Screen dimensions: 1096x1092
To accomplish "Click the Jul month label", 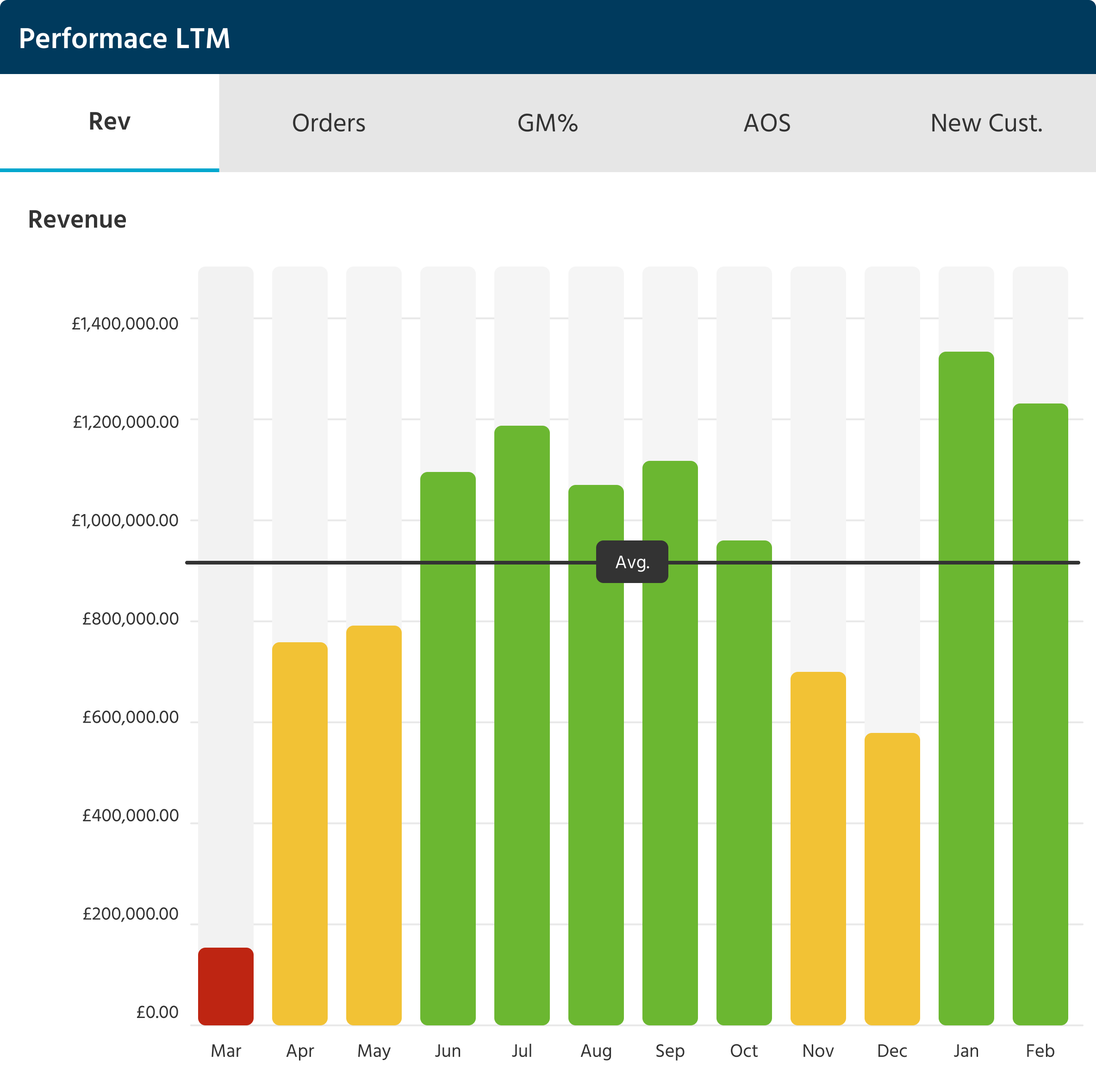I will [x=522, y=1051].
